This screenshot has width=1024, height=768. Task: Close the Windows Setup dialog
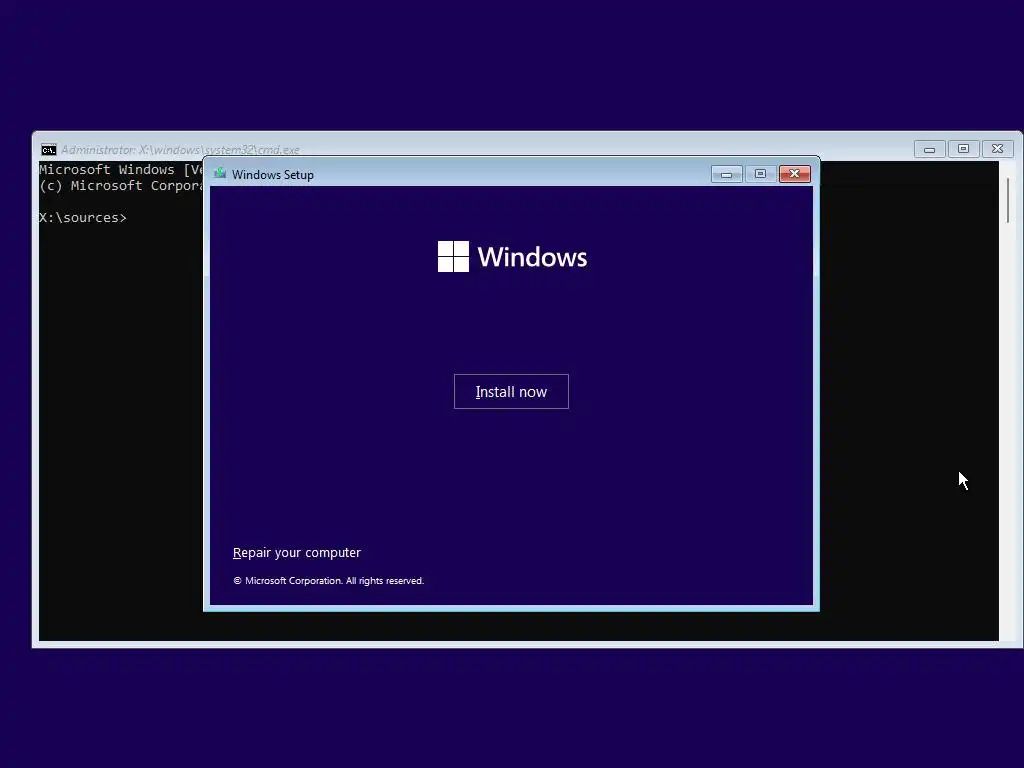pyautogui.click(x=794, y=174)
